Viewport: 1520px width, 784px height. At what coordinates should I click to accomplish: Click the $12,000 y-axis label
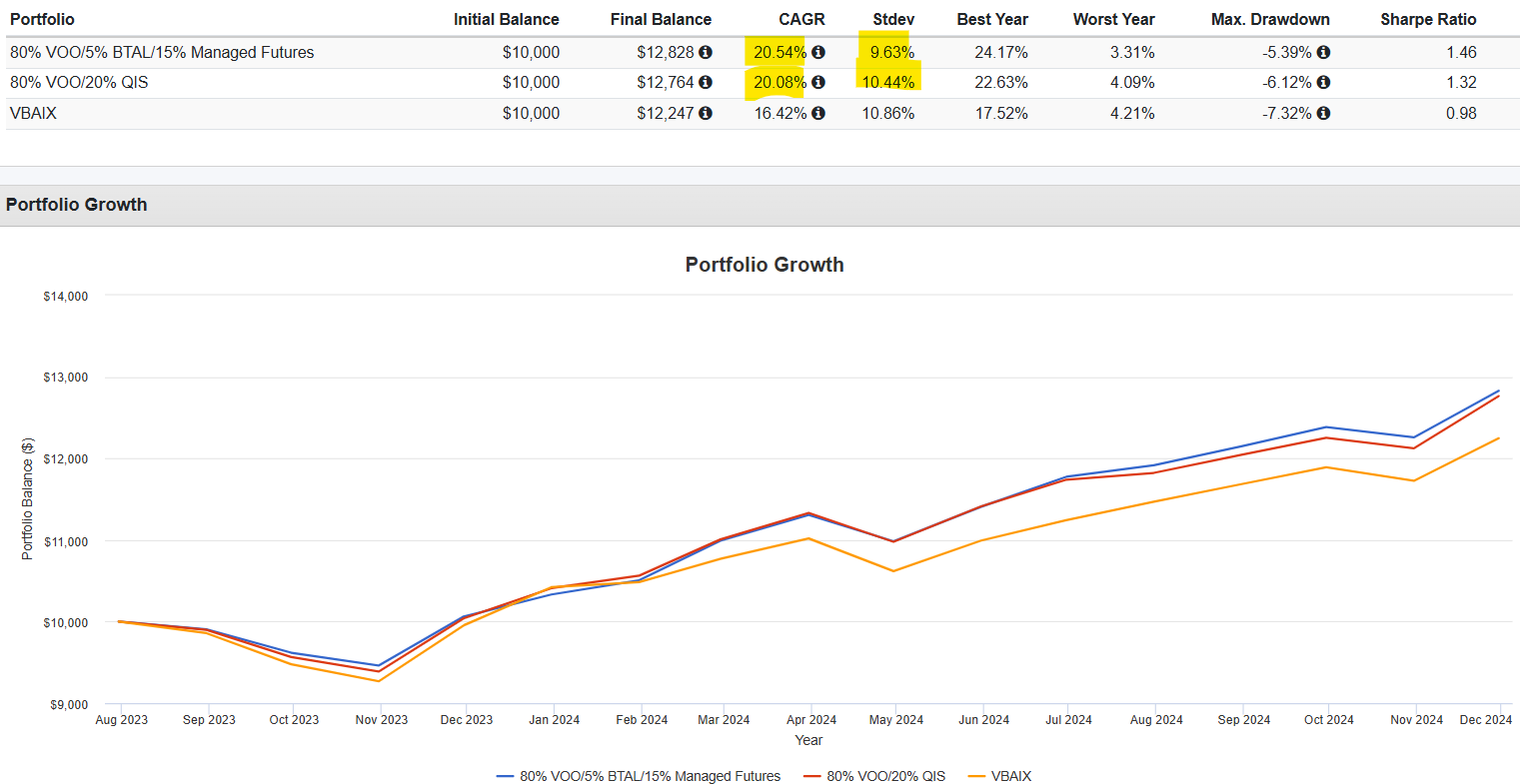pos(65,458)
